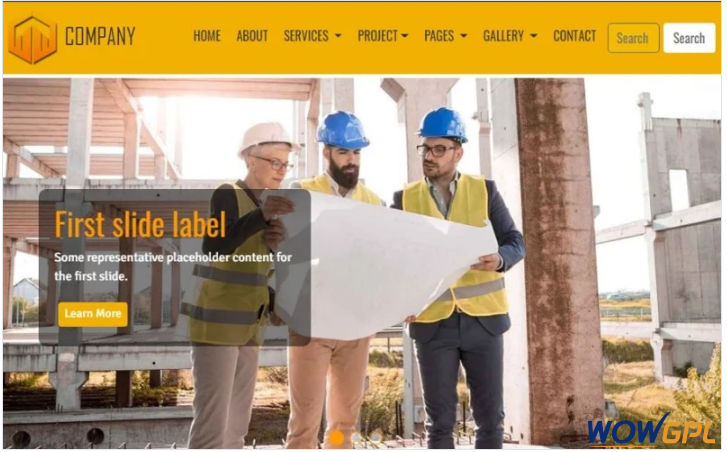Select the first carousel indicator dot
The height and width of the screenshot is (452, 727).
click(x=337, y=438)
